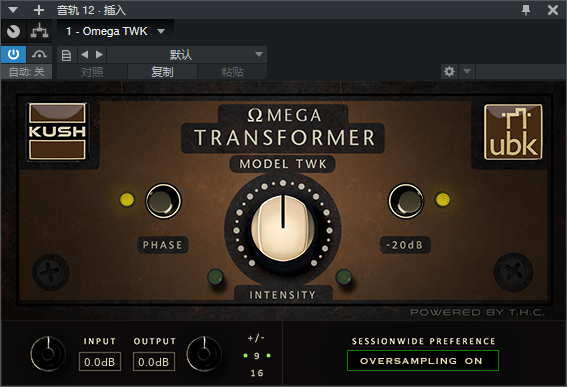The image size is (567, 387).
Task: Click the OUTPUT label text
Action: pos(155,341)
